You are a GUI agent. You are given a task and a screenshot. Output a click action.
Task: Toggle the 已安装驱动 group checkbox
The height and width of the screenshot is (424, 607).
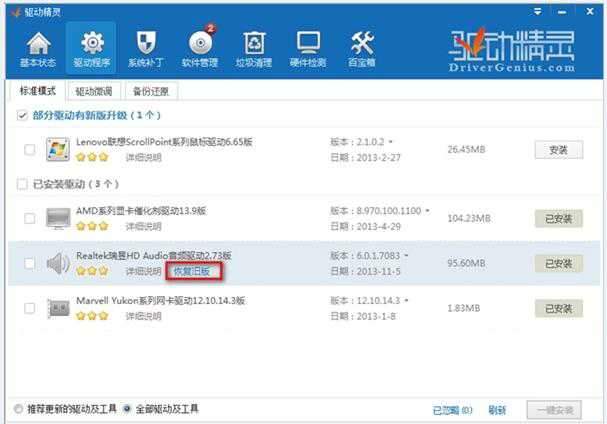pos(22,184)
